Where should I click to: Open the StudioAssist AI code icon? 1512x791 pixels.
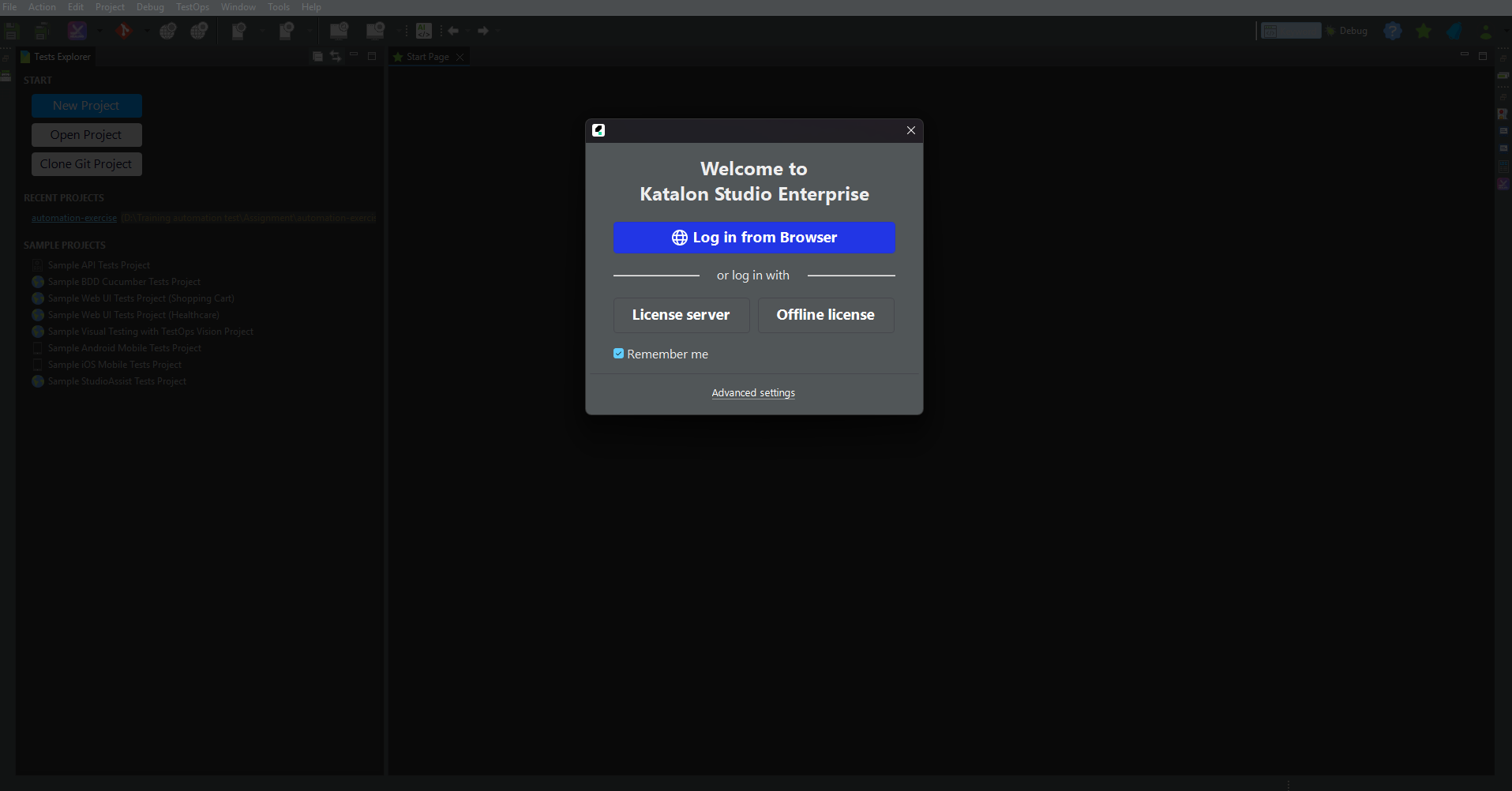(424, 31)
